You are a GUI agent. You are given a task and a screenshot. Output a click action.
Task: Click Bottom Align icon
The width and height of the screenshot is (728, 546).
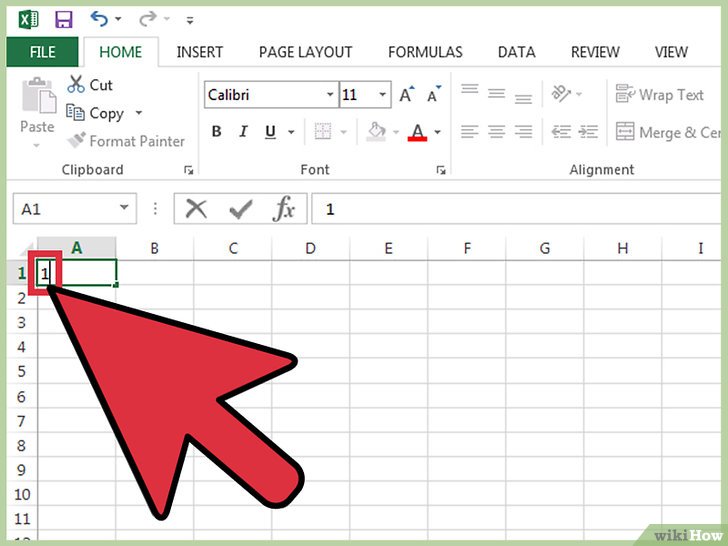pyautogui.click(x=523, y=98)
